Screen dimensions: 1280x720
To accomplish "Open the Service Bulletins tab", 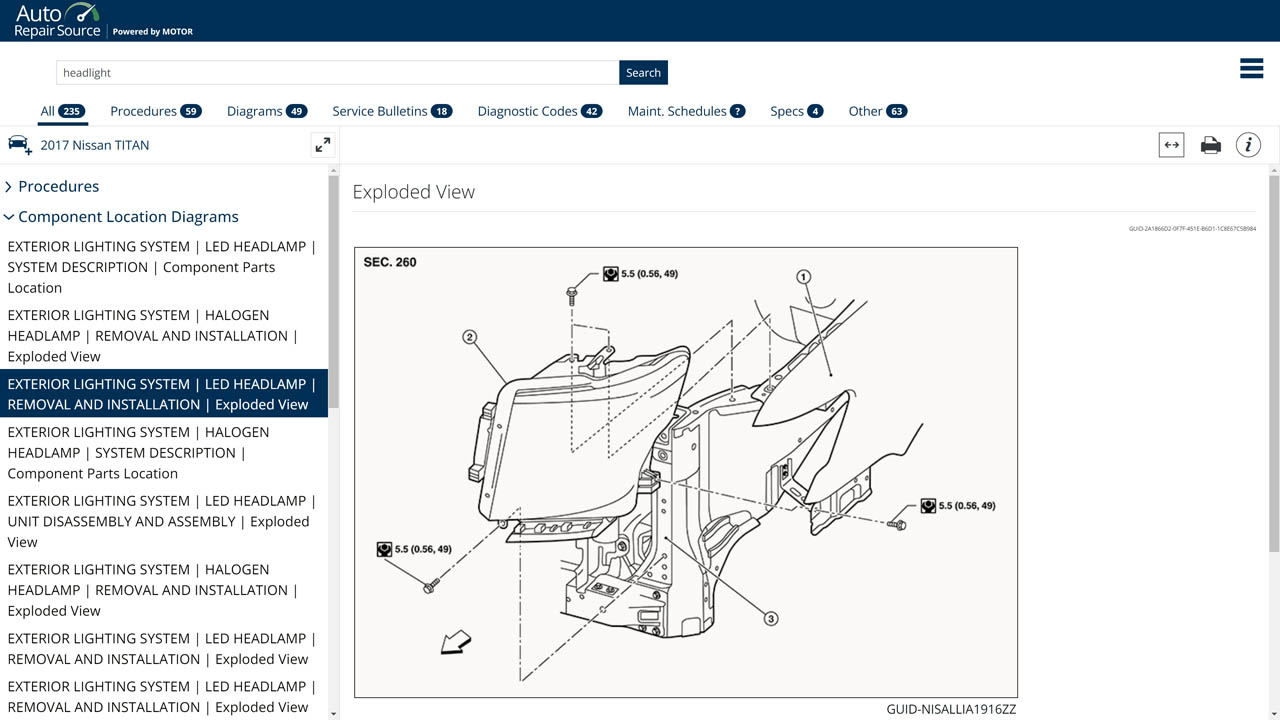I will 391,111.
